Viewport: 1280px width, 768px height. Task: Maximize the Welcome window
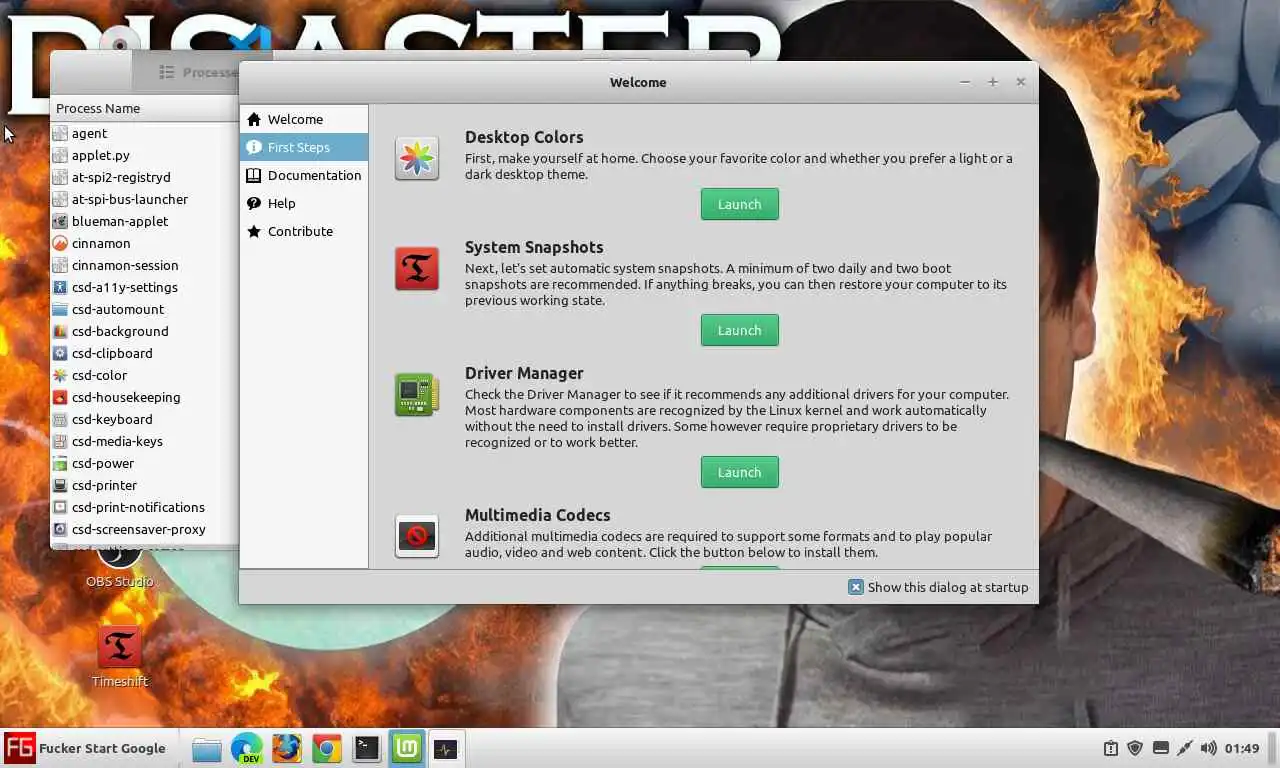point(993,82)
